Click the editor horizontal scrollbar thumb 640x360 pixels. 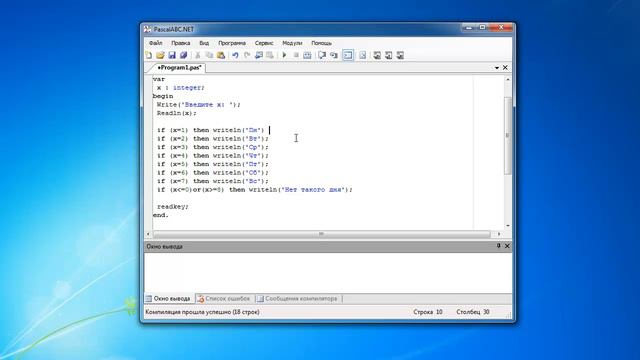point(322,234)
